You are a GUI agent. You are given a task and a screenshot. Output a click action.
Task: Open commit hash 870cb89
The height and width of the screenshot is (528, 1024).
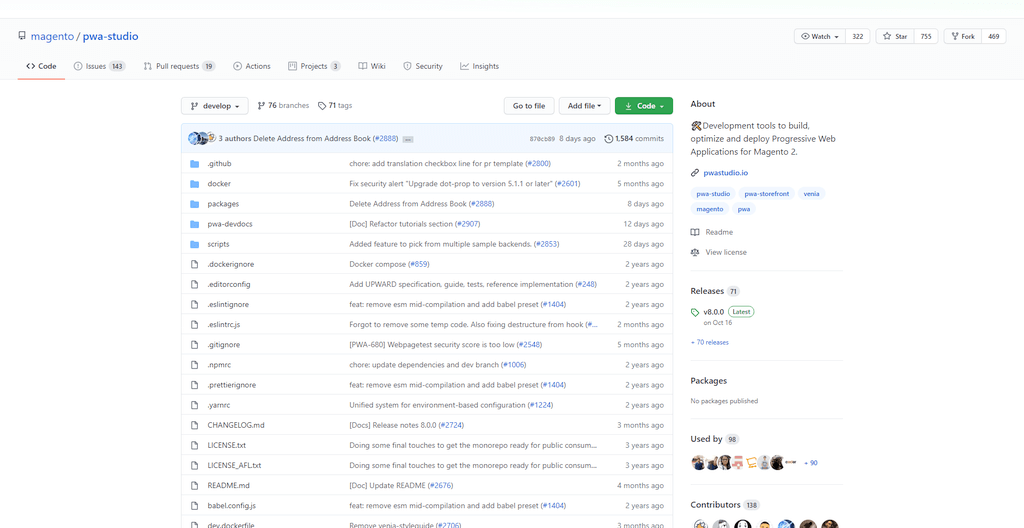point(542,139)
